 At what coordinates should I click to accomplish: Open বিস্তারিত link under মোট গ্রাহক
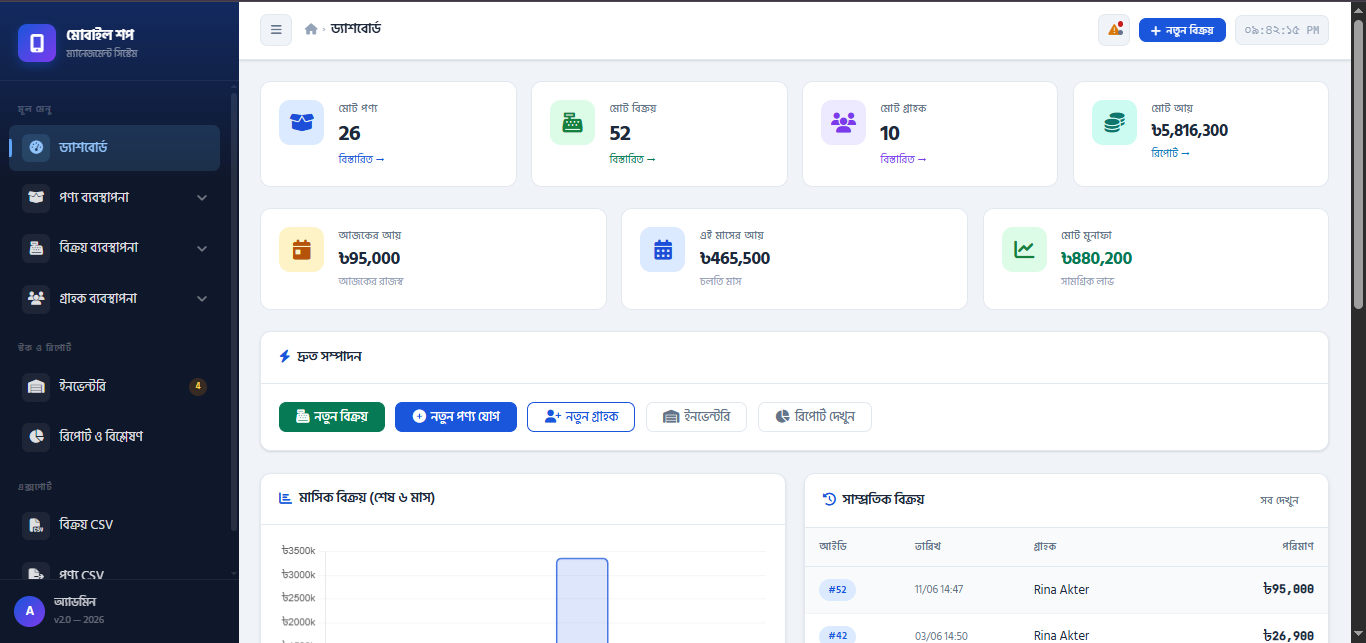903,159
